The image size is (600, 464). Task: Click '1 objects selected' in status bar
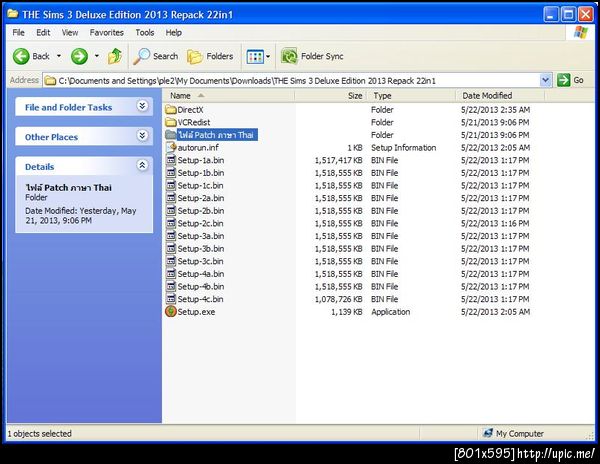pyautogui.click(x=40, y=433)
